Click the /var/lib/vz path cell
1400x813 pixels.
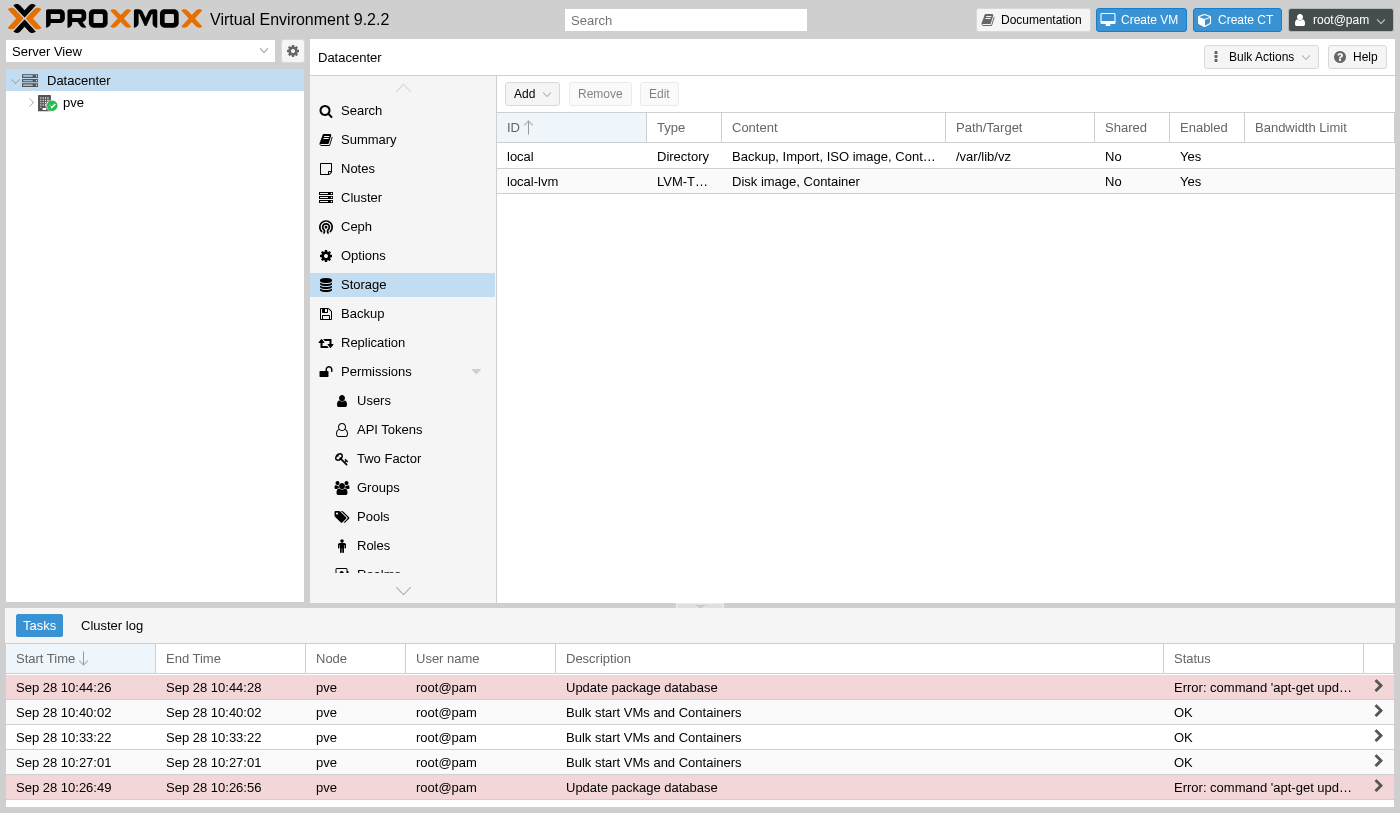pyautogui.click(x=1019, y=157)
